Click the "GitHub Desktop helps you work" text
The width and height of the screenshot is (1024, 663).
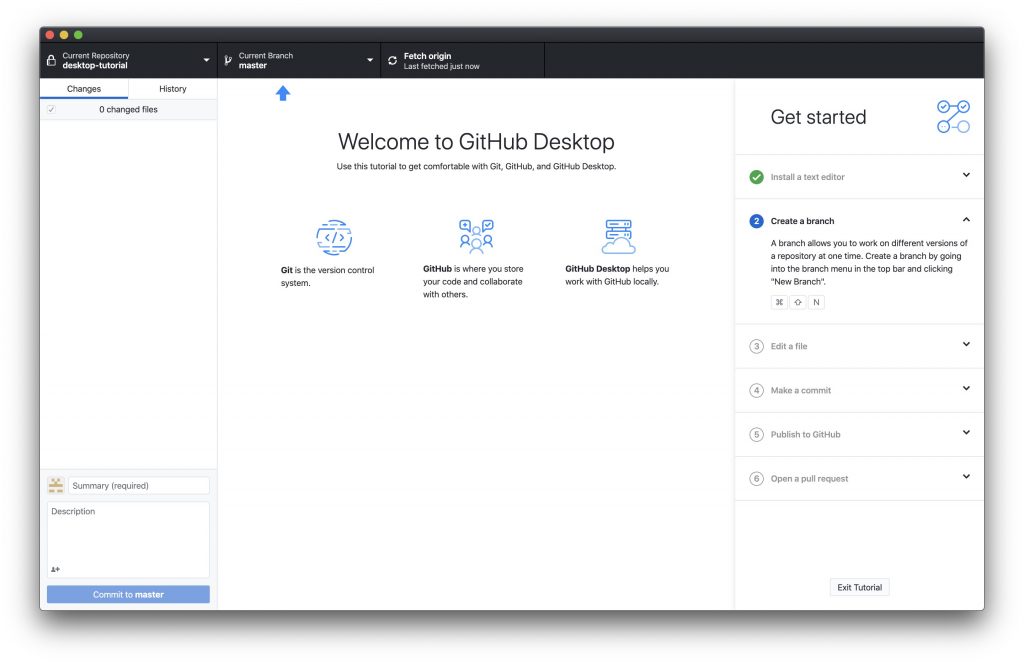(617, 275)
